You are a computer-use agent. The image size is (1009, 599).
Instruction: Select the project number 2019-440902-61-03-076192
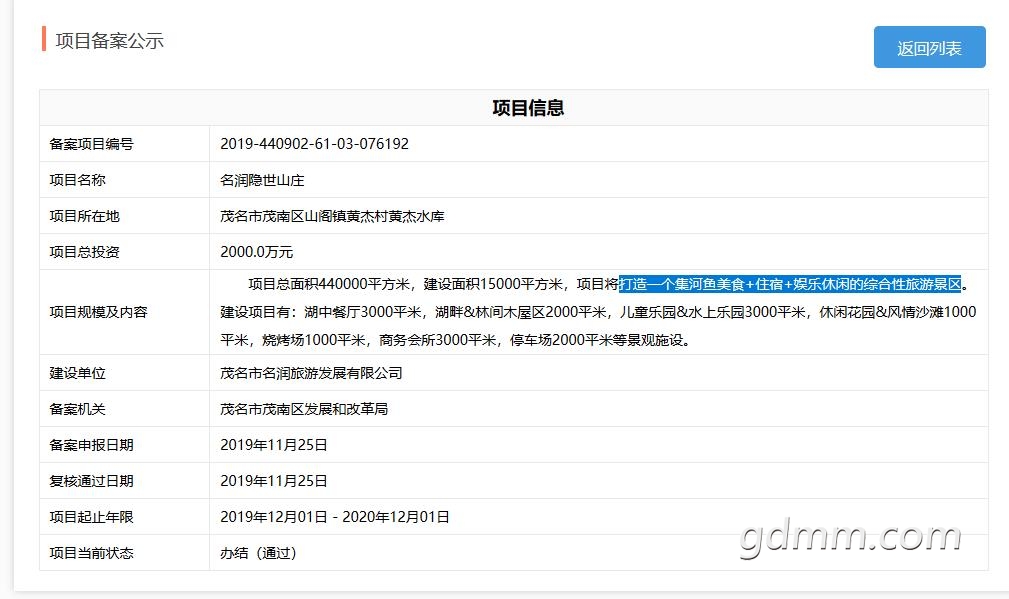[314, 144]
